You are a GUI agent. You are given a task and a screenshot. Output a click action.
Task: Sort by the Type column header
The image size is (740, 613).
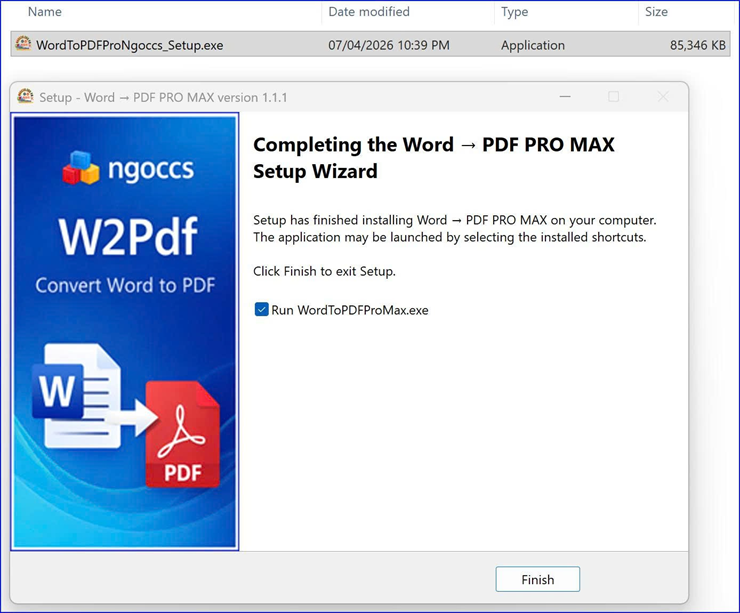(x=515, y=12)
